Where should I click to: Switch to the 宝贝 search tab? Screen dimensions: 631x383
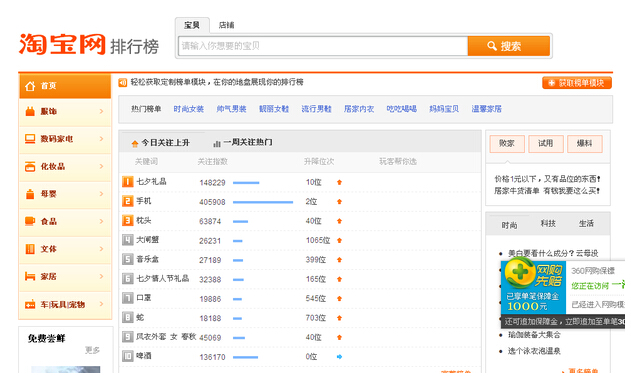click(192, 25)
